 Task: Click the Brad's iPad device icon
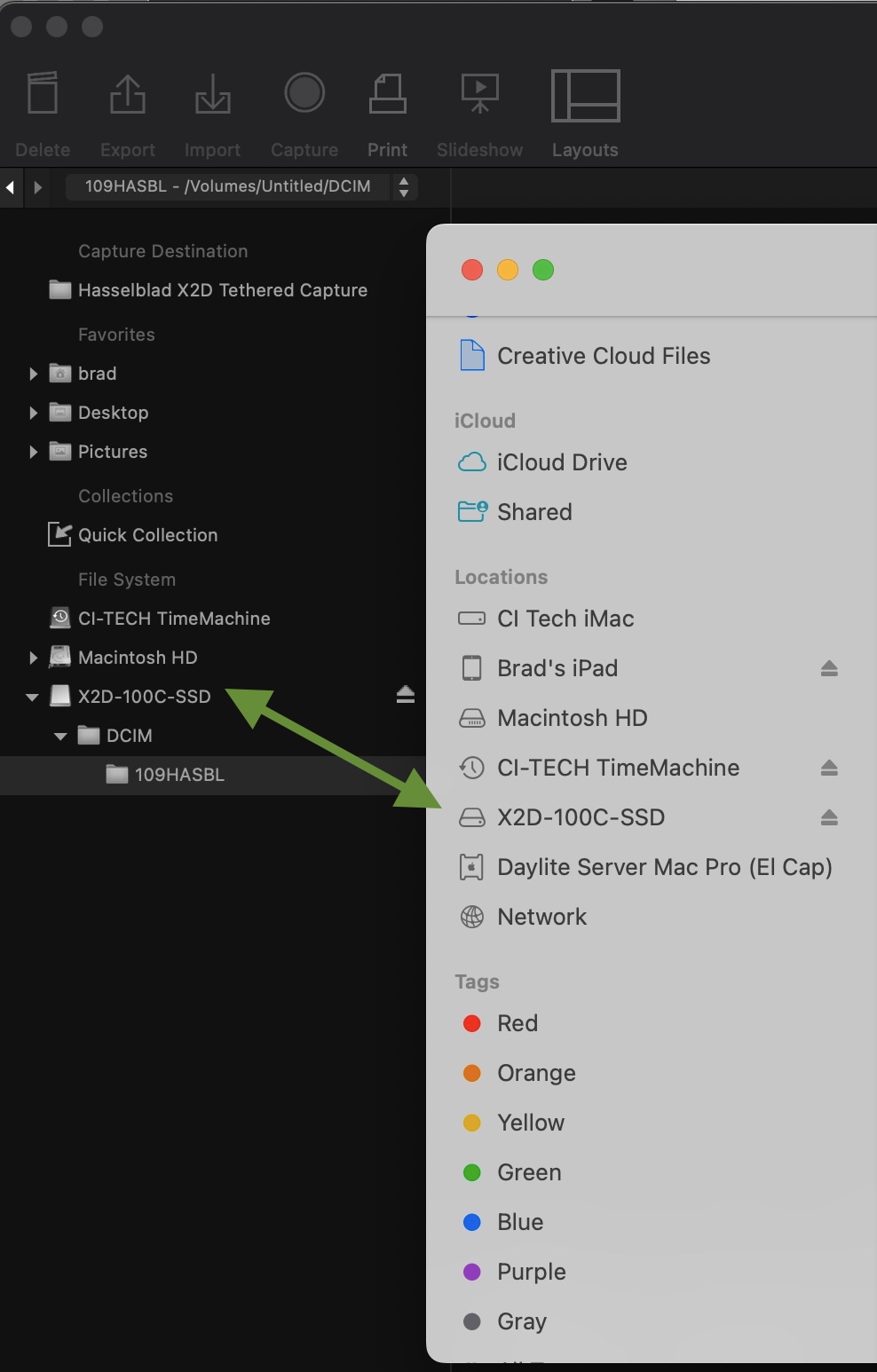point(472,667)
